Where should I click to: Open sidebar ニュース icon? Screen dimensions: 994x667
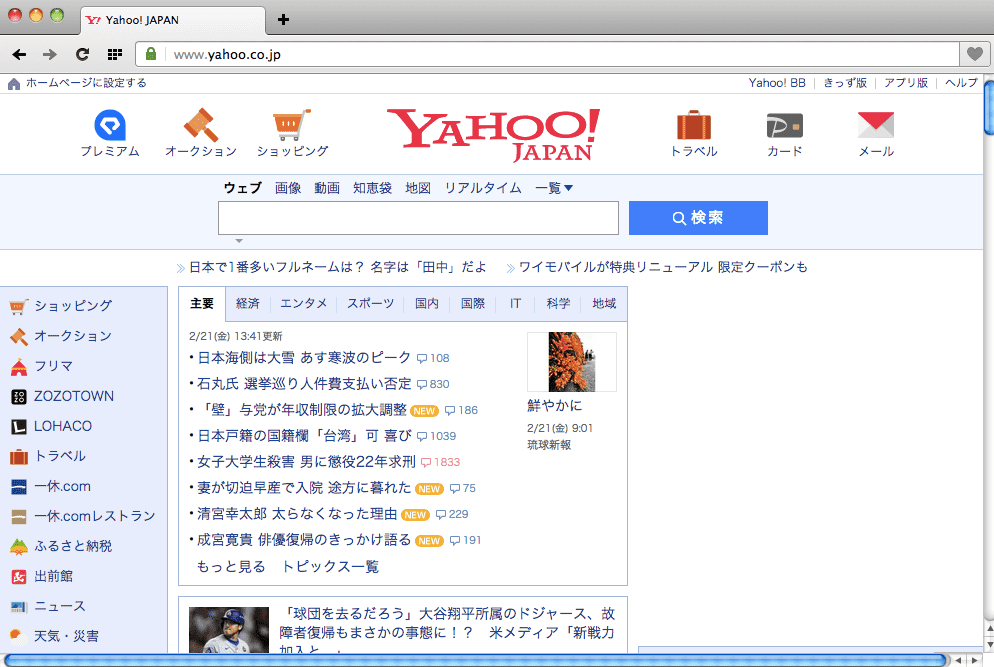(19, 607)
